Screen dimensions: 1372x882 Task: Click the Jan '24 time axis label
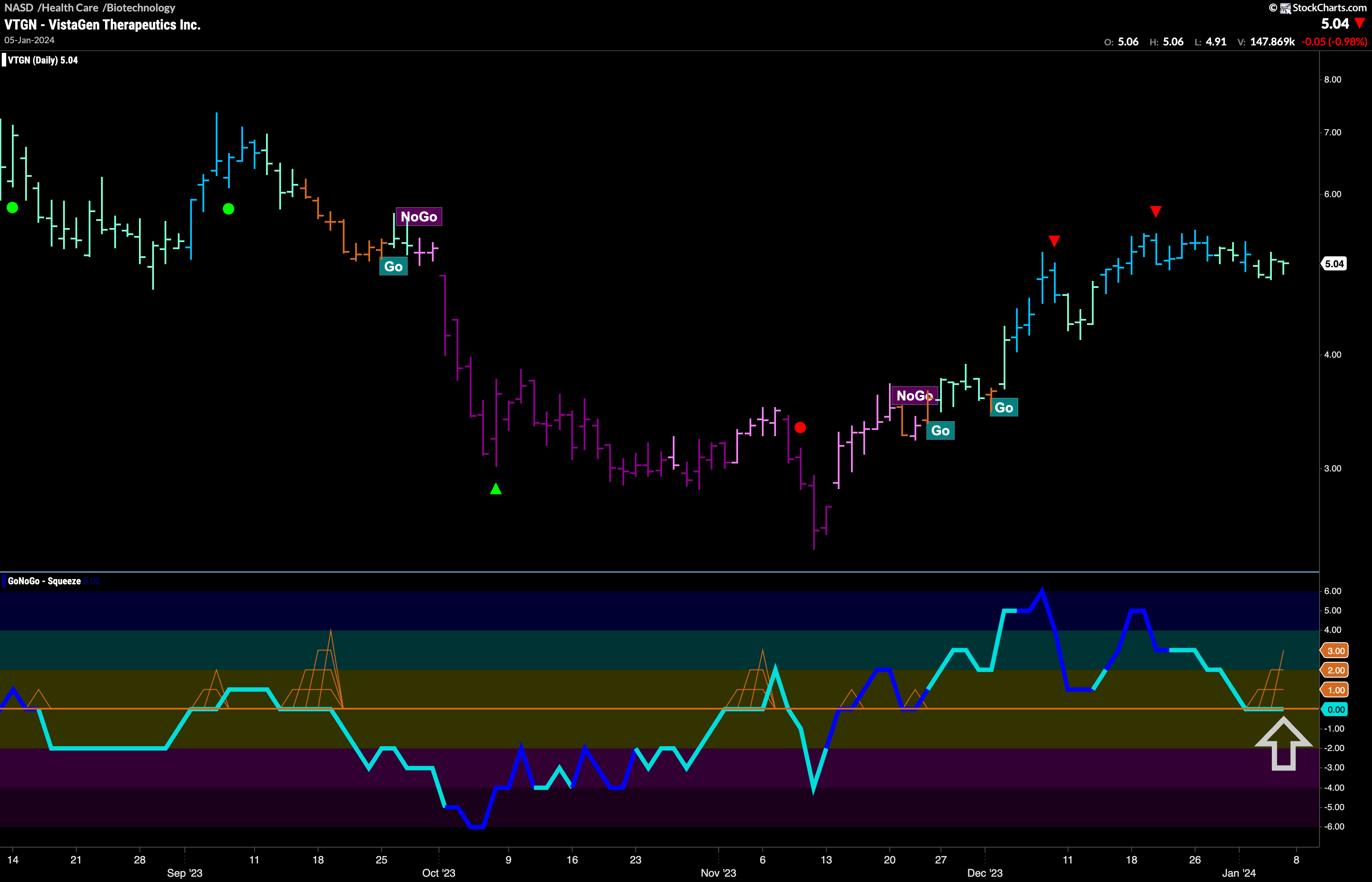click(1238, 873)
